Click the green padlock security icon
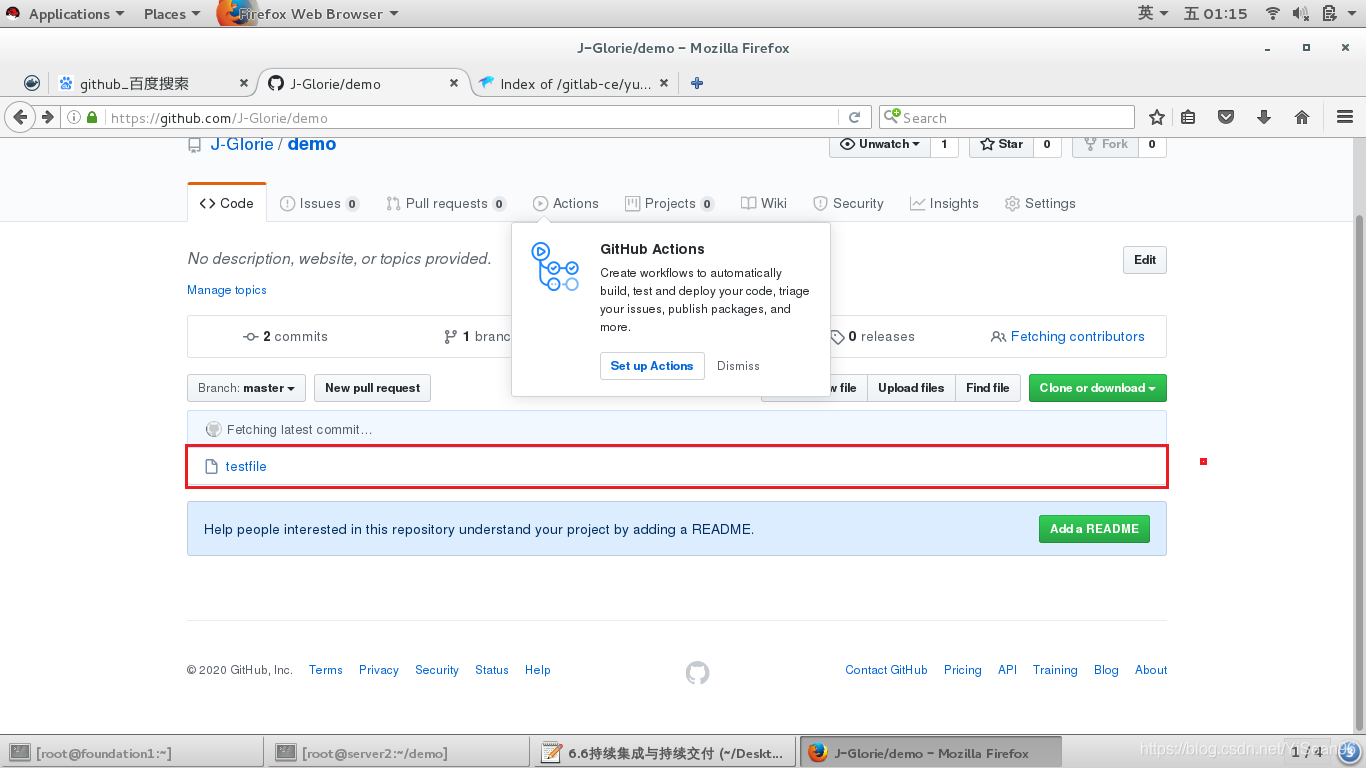Image resolution: width=1366 pixels, height=768 pixels. click(92, 117)
